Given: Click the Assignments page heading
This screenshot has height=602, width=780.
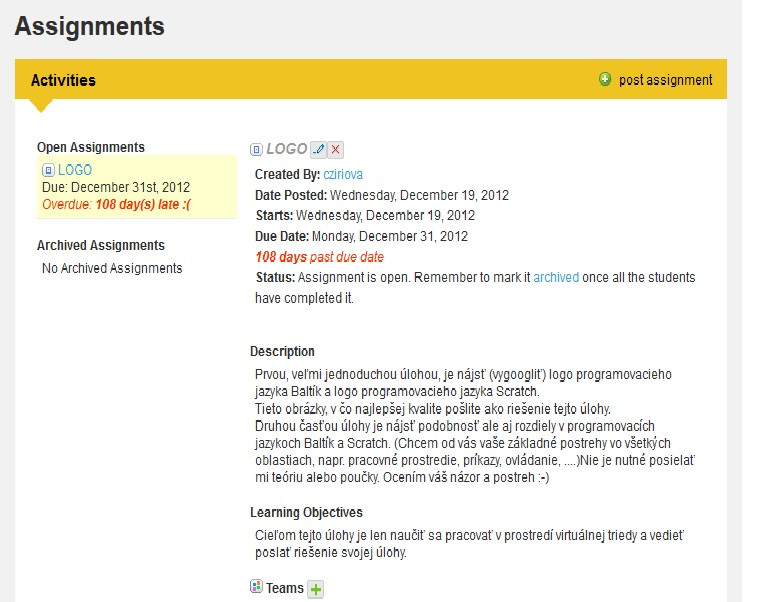Looking at the screenshot, I should [x=90, y=26].
